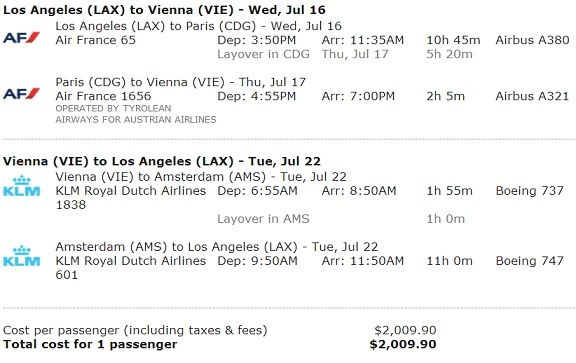Click the KLM logo beside flight 1838
This screenshot has height=363, width=576.
pos(21,186)
